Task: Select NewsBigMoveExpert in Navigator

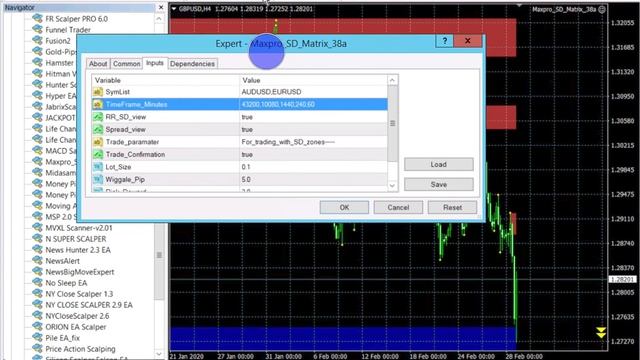Action: coord(80,272)
